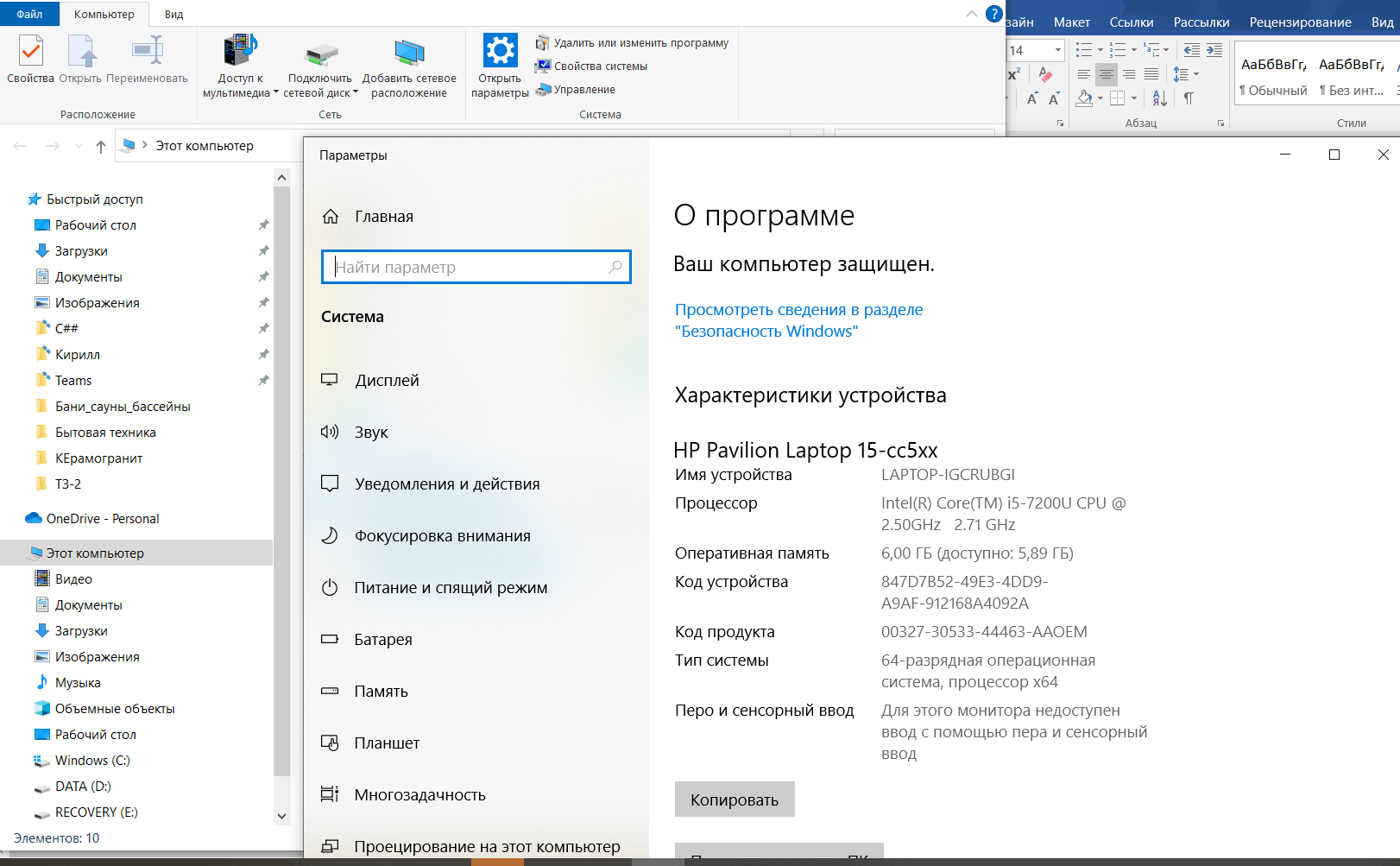Focus the Найти параметр search field
1400x866 pixels.
click(476, 267)
